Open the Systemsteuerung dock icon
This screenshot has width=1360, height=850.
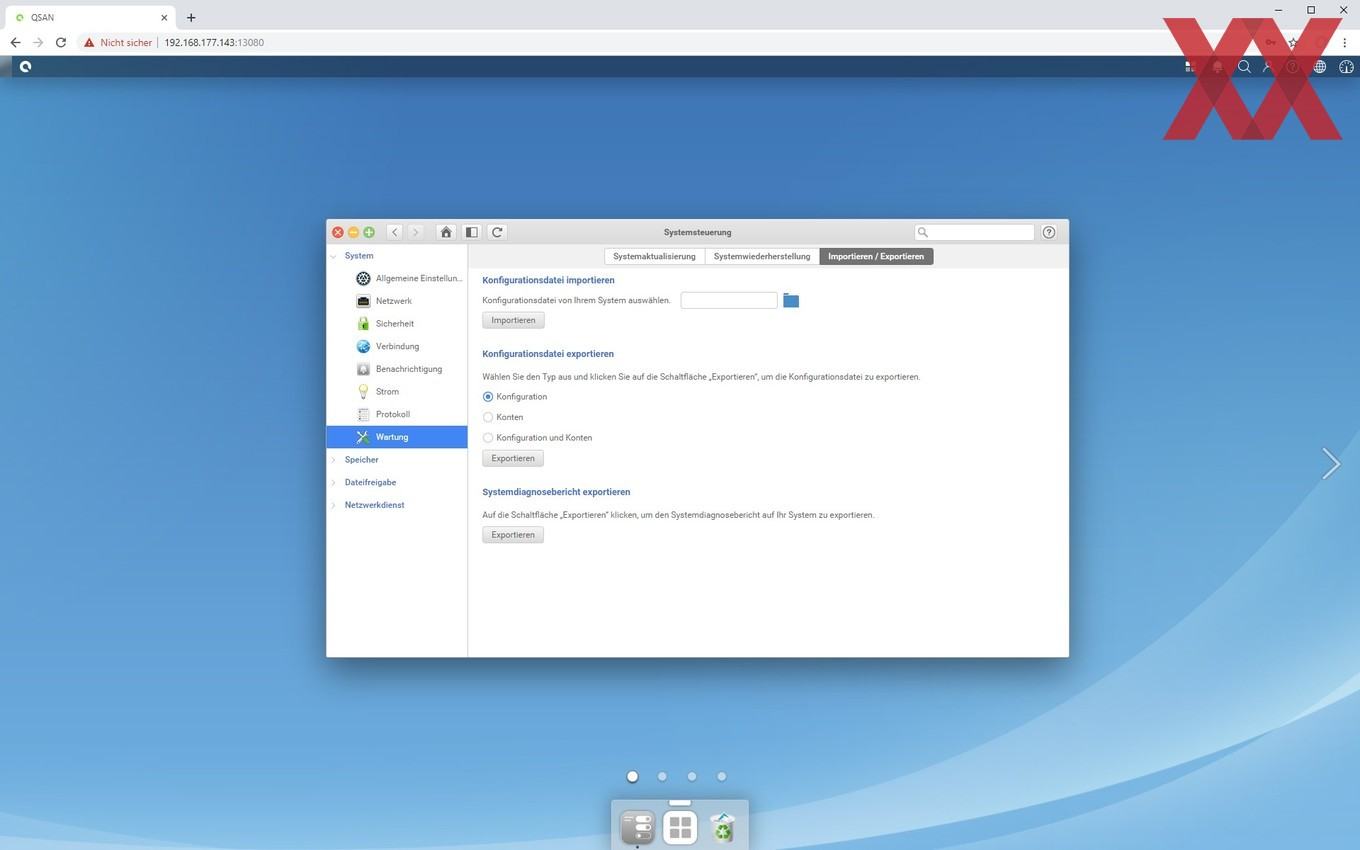(637, 827)
